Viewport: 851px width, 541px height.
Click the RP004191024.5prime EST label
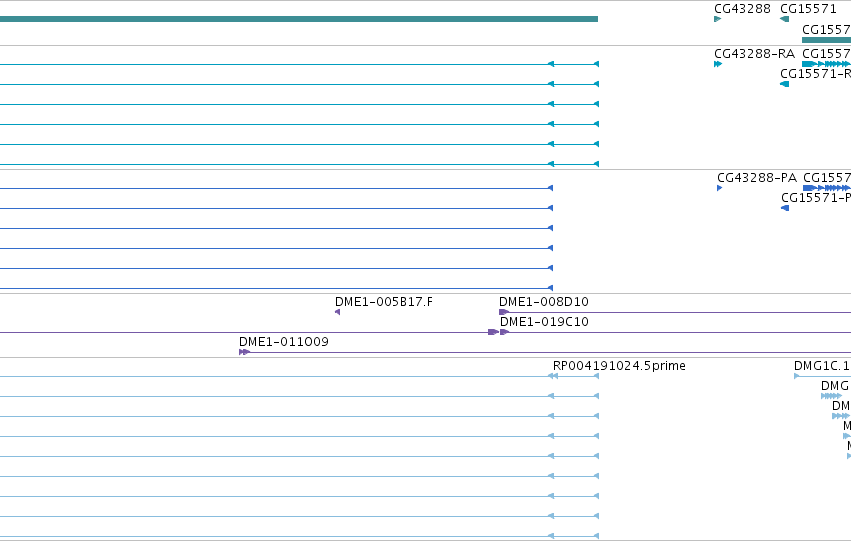619,366
